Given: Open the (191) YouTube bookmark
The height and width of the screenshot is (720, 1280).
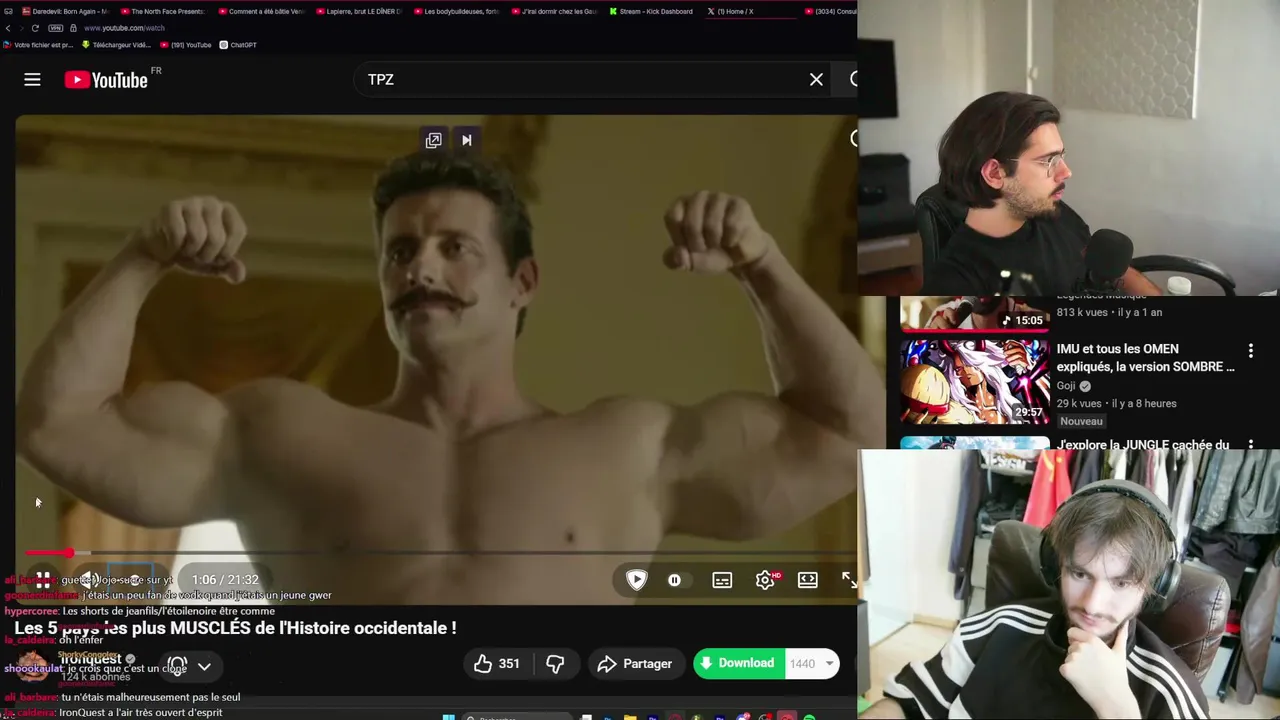Looking at the screenshot, I should pyautogui.click(x=185, y=45).
